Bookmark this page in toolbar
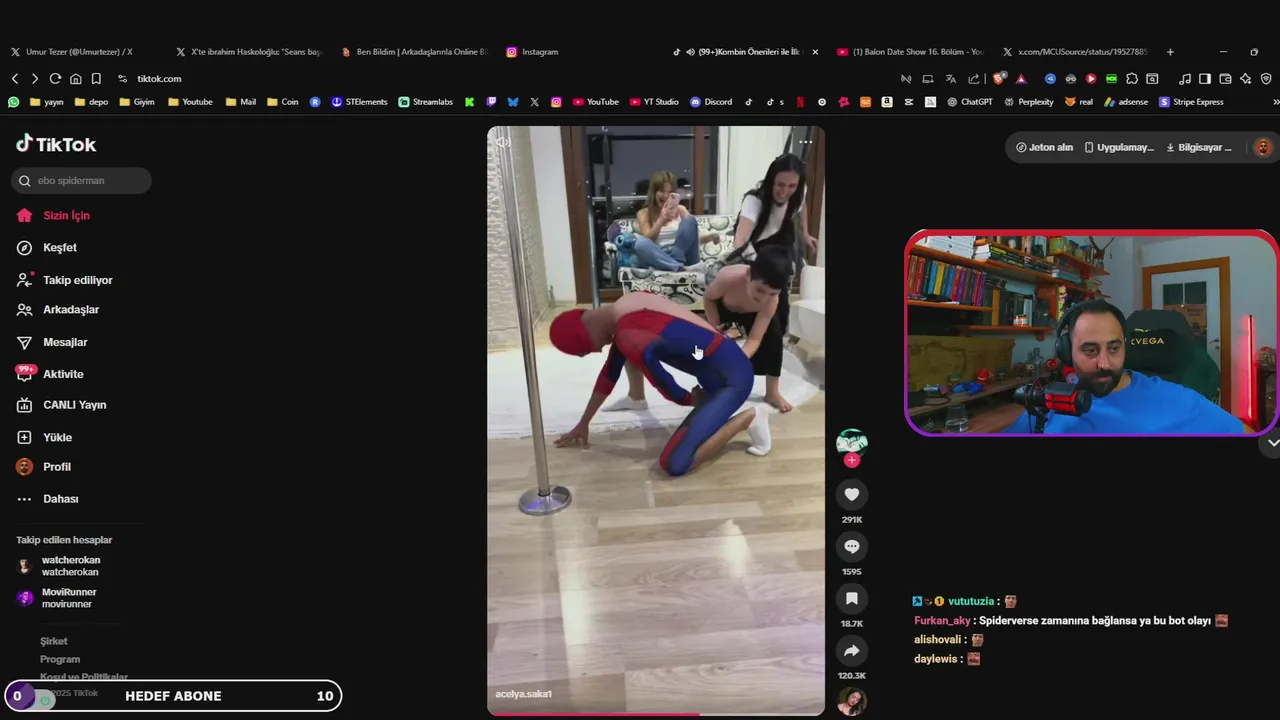The height and width of the screenshot is (720, 1280). [96, 78]
